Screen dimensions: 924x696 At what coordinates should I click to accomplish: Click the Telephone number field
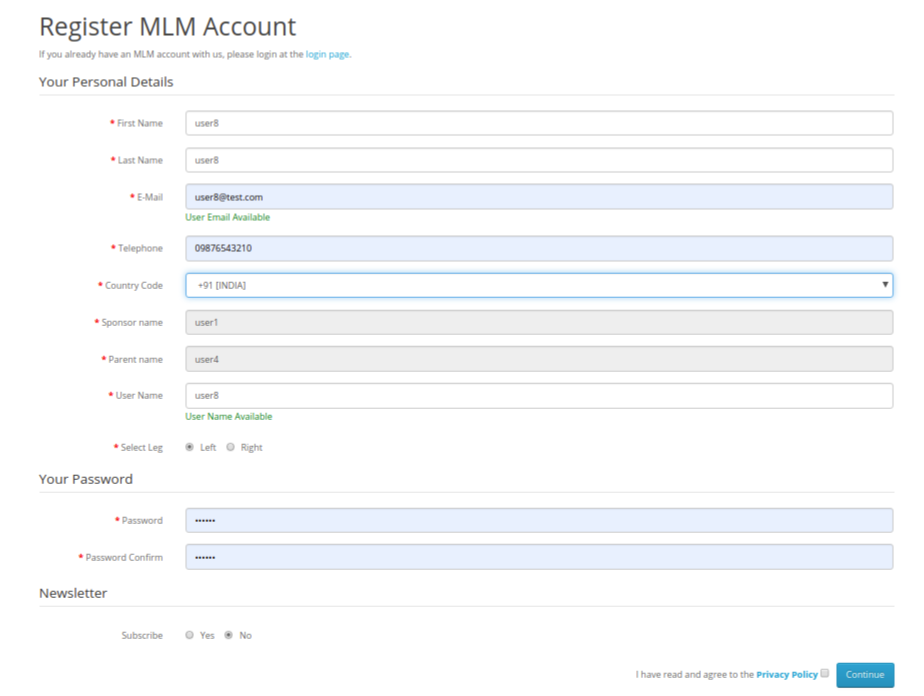(540, 248)
